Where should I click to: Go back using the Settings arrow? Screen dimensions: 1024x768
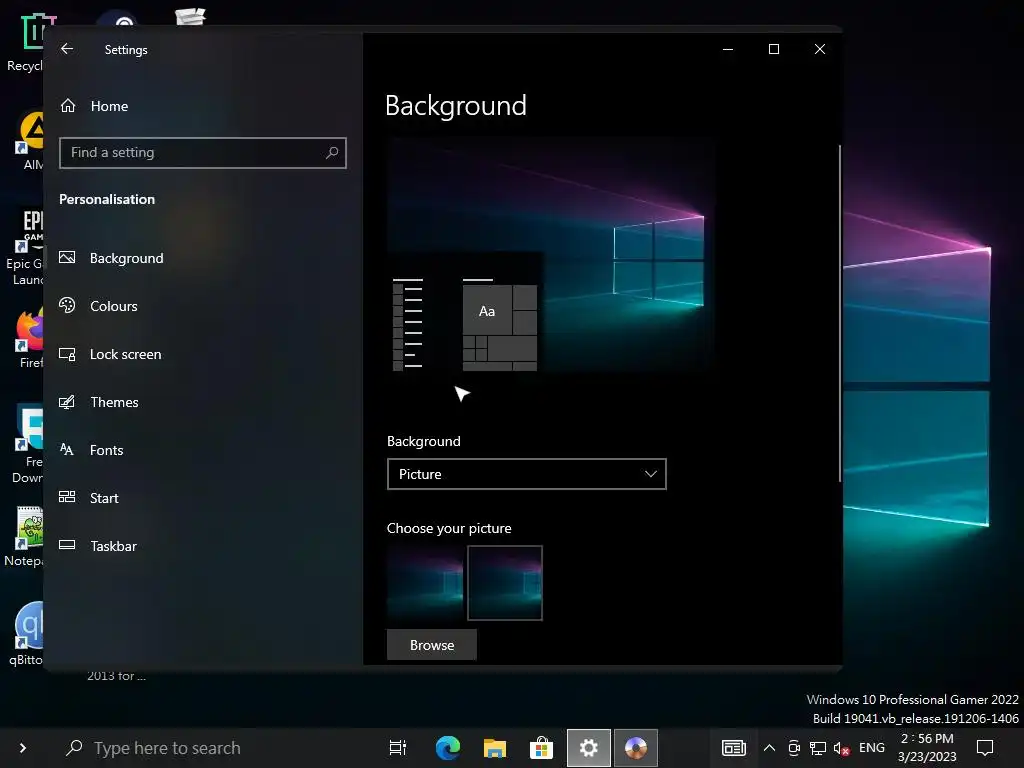67,49
